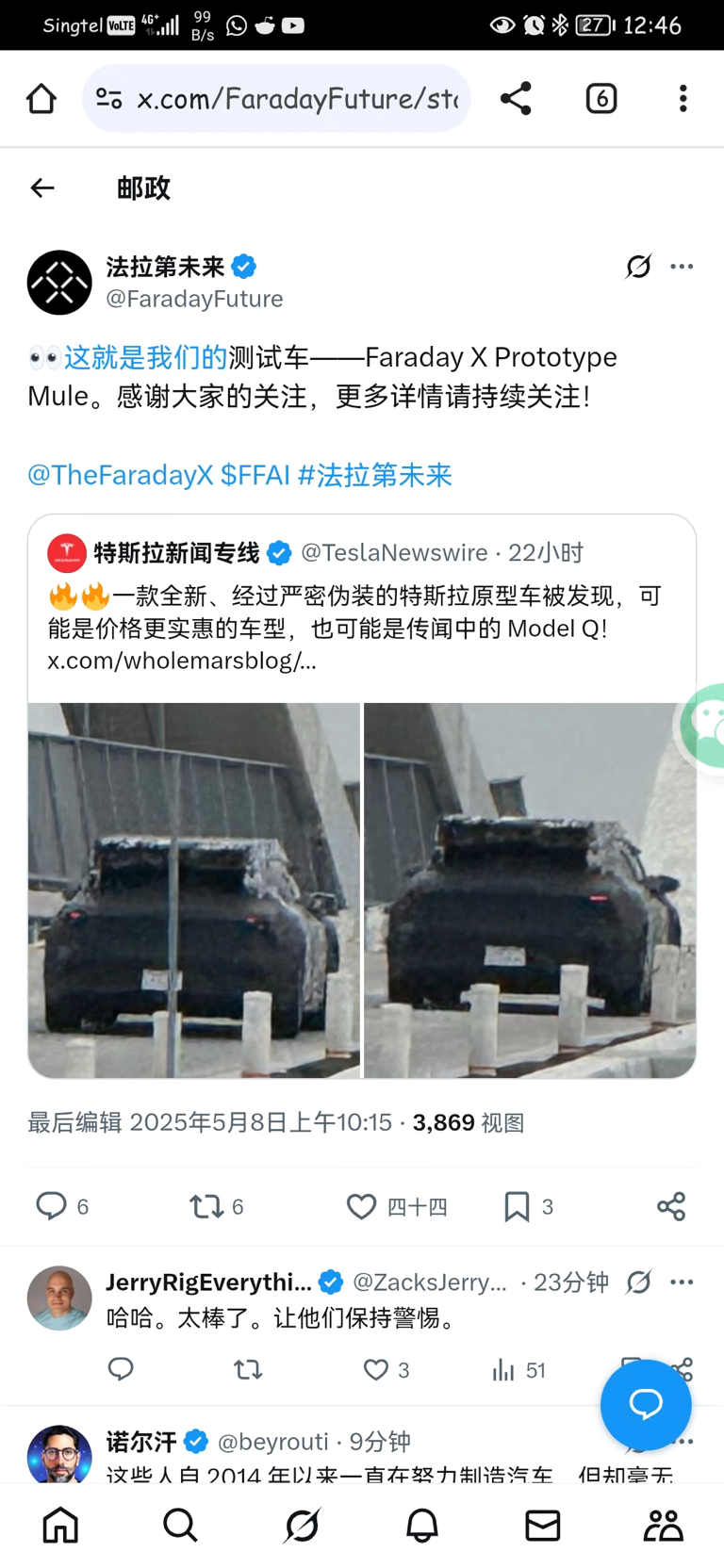
Task: Tap the Grok icon beside FaradayFuture's name
Action: 638,267
